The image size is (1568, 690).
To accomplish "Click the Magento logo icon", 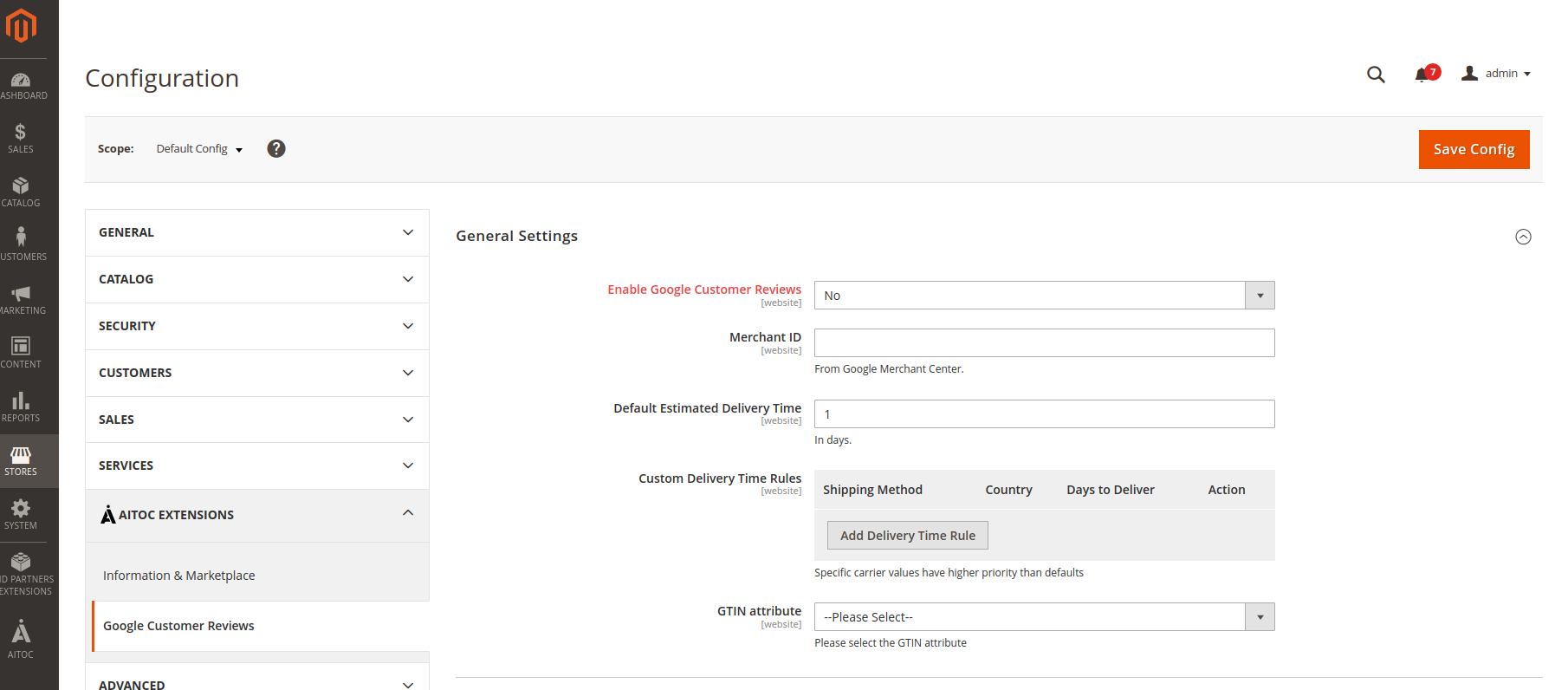I will coord(21,25).
